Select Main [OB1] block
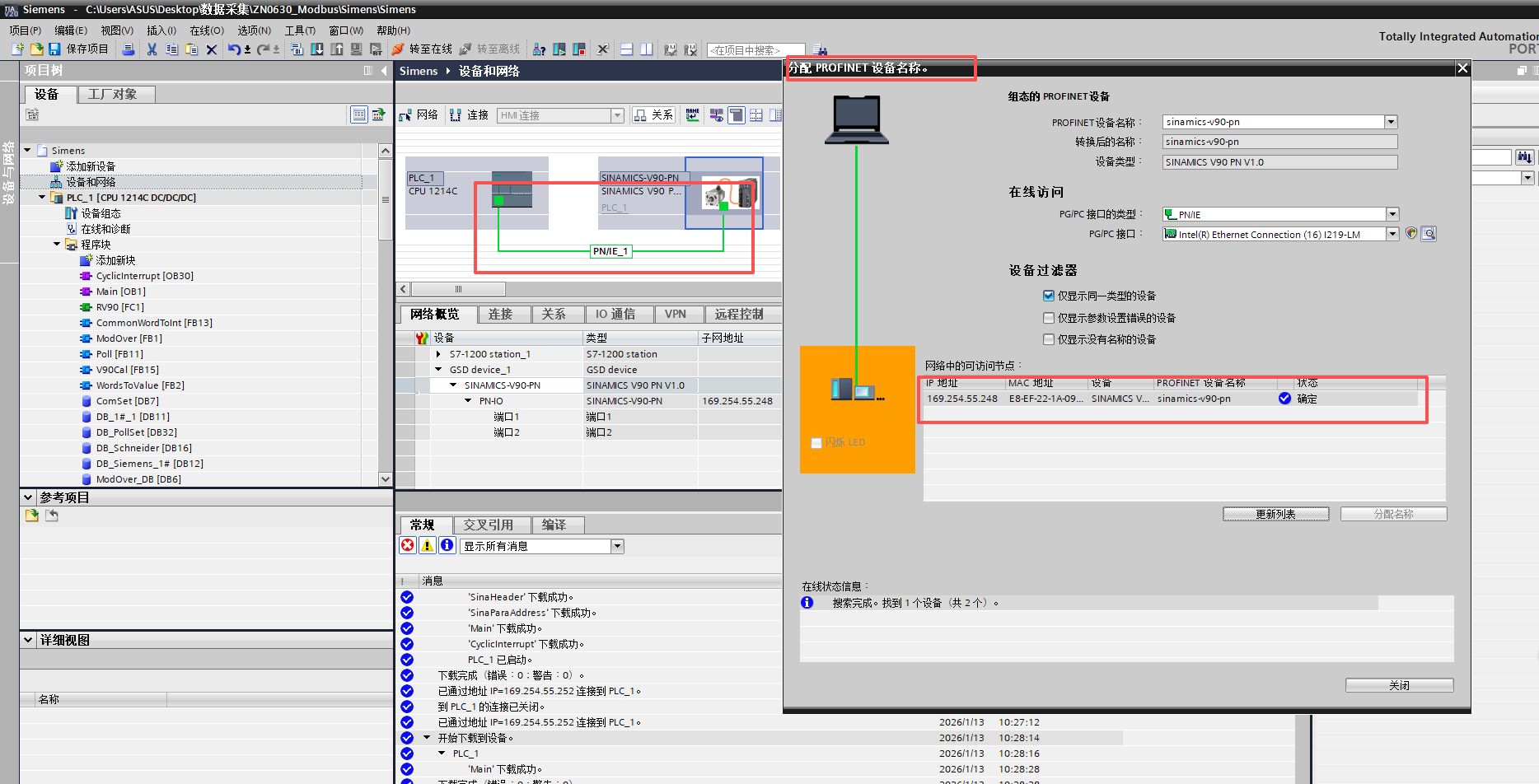 click(120, 292)
